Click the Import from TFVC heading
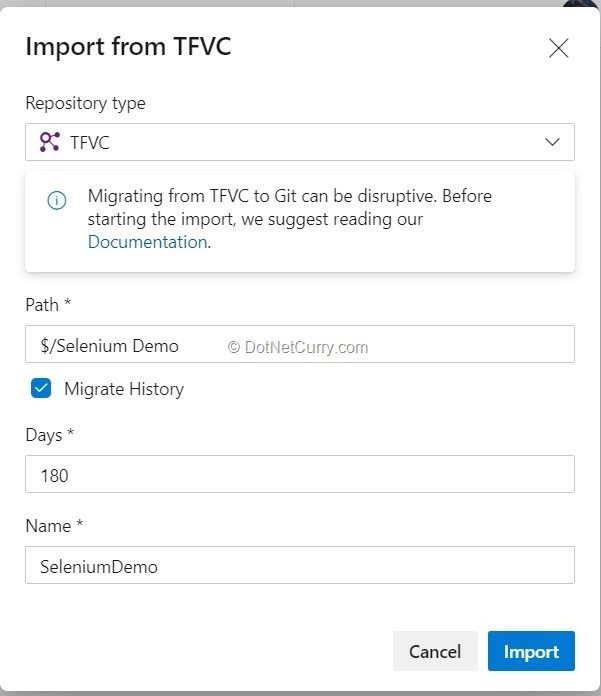The height and width of the screenshot is (696, 601). coord(128,47)
